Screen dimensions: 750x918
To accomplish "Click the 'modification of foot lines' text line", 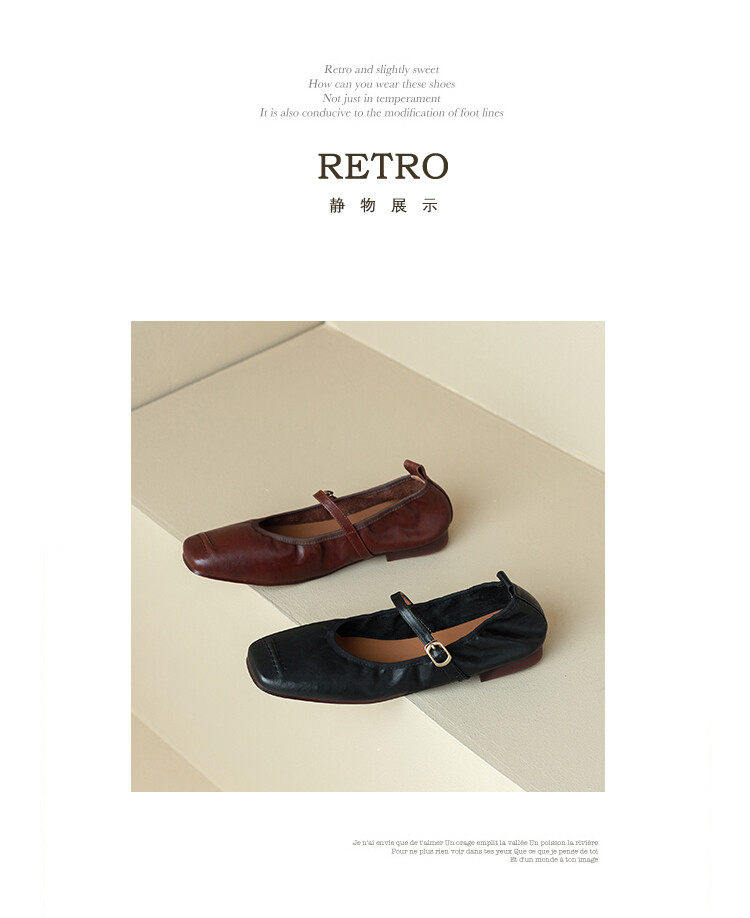I will 382,112.
